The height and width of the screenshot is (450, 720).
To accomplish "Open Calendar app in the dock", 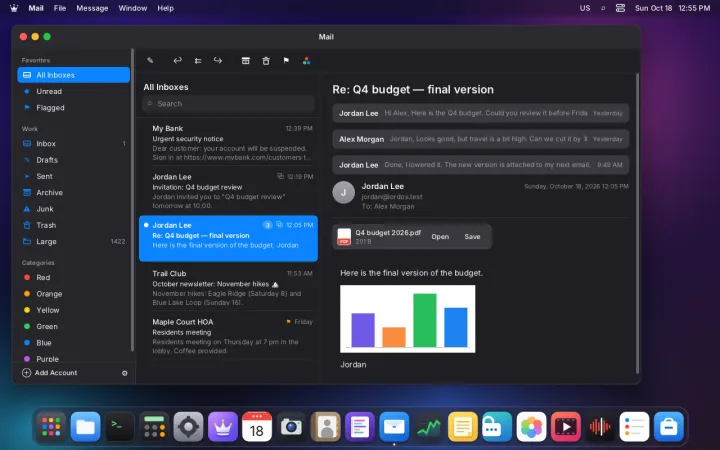I will tap(257, 427).
